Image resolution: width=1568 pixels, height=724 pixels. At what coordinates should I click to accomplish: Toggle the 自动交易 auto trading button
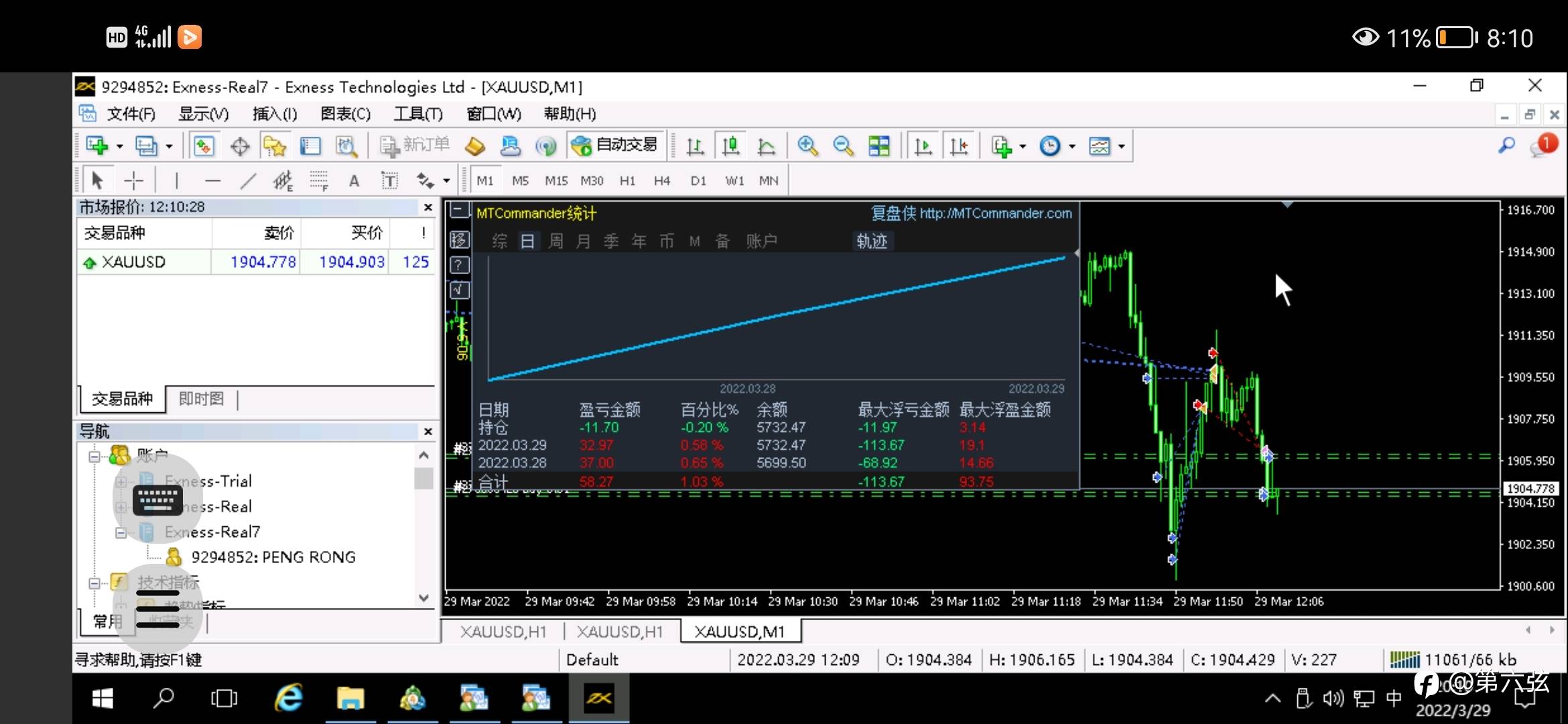click(x=616, y=145)
